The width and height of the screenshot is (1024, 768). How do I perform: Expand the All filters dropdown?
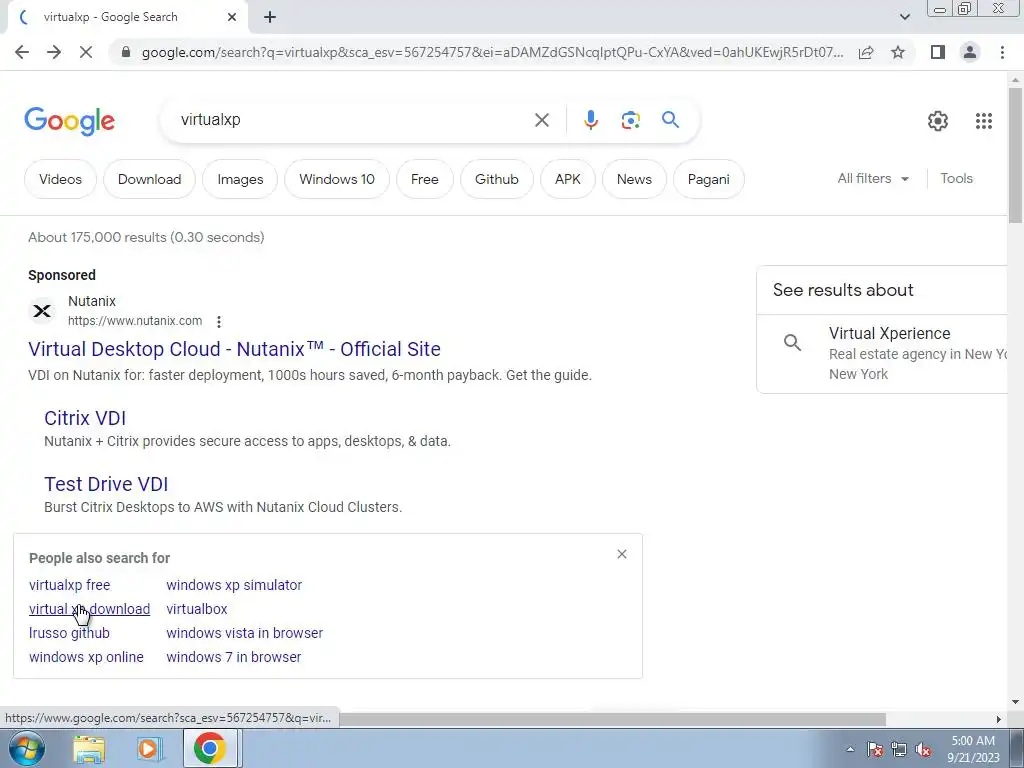tap(873, 178)
